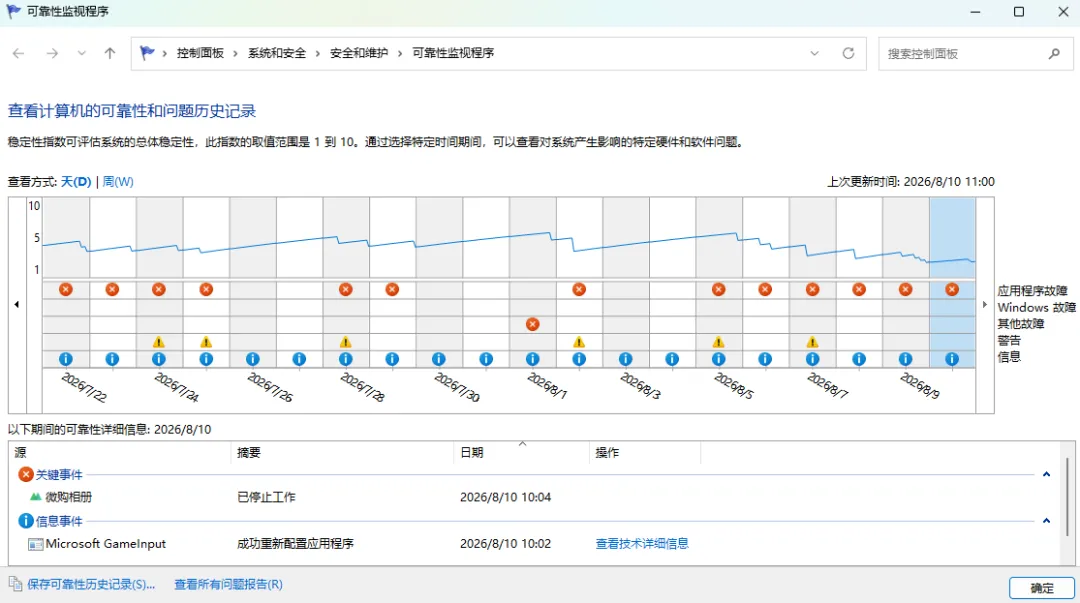Image resolution: width=1080 pixels, height=603 pixels.
Task: Select the application failure icon for 2026/7/22
Action: click(66, 289)
